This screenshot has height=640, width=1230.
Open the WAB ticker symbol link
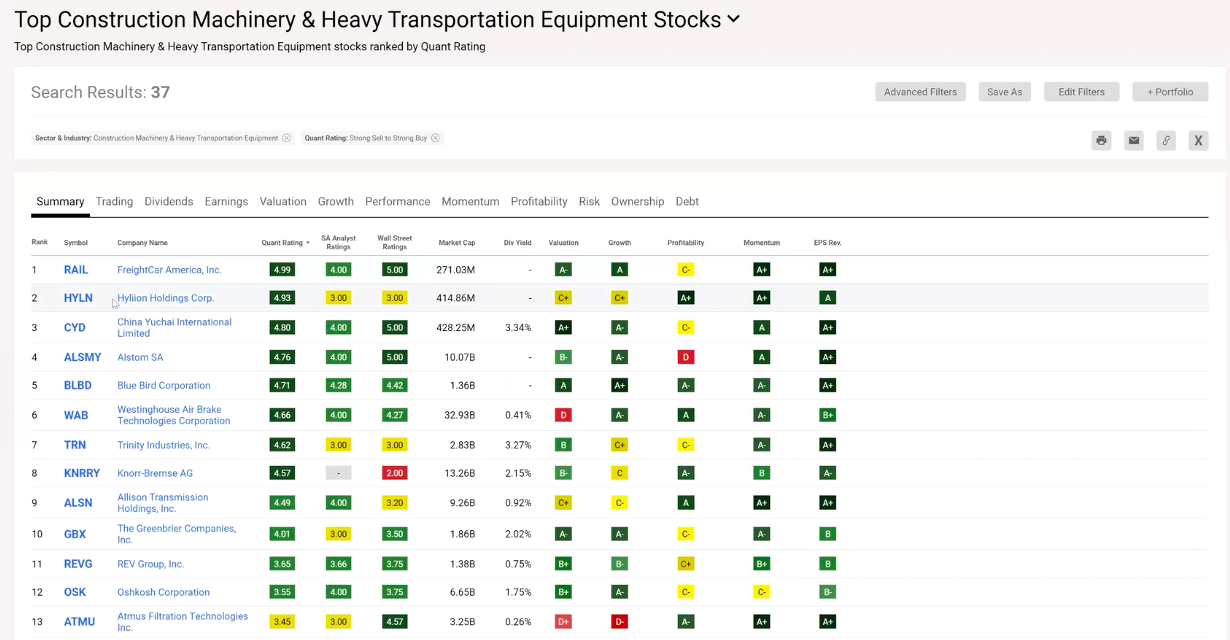(76, 415)
